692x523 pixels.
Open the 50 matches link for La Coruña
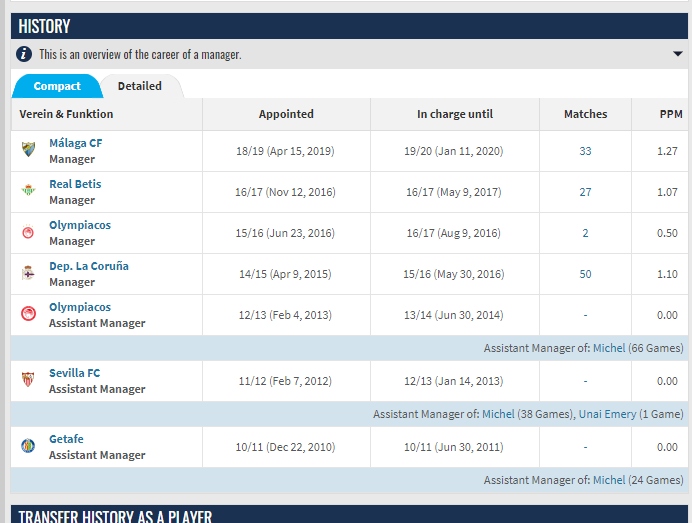[585, 274]
